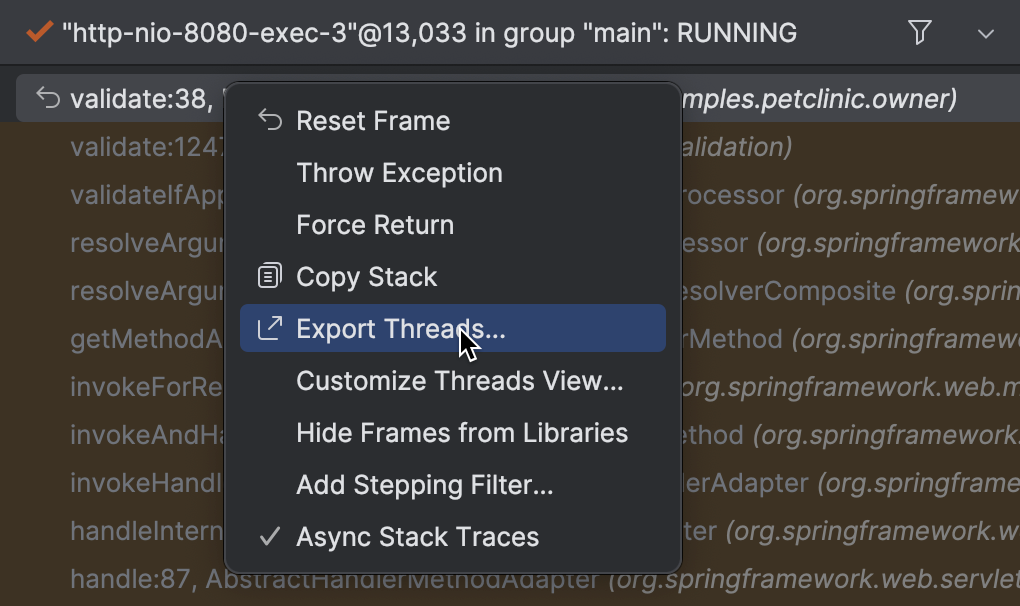The height and width of the screenshot is (606, 1020).
Task: Click the Reset Frame arrow icon
Action: click(x=268, y=120)
